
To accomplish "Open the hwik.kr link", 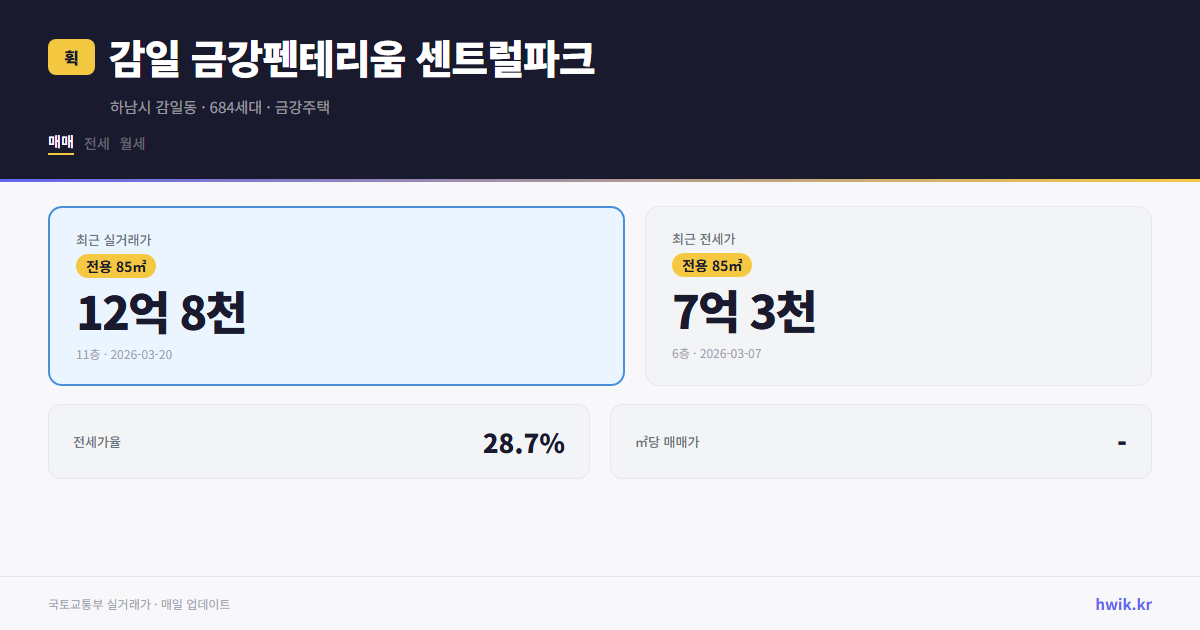I will [1124, 603].
